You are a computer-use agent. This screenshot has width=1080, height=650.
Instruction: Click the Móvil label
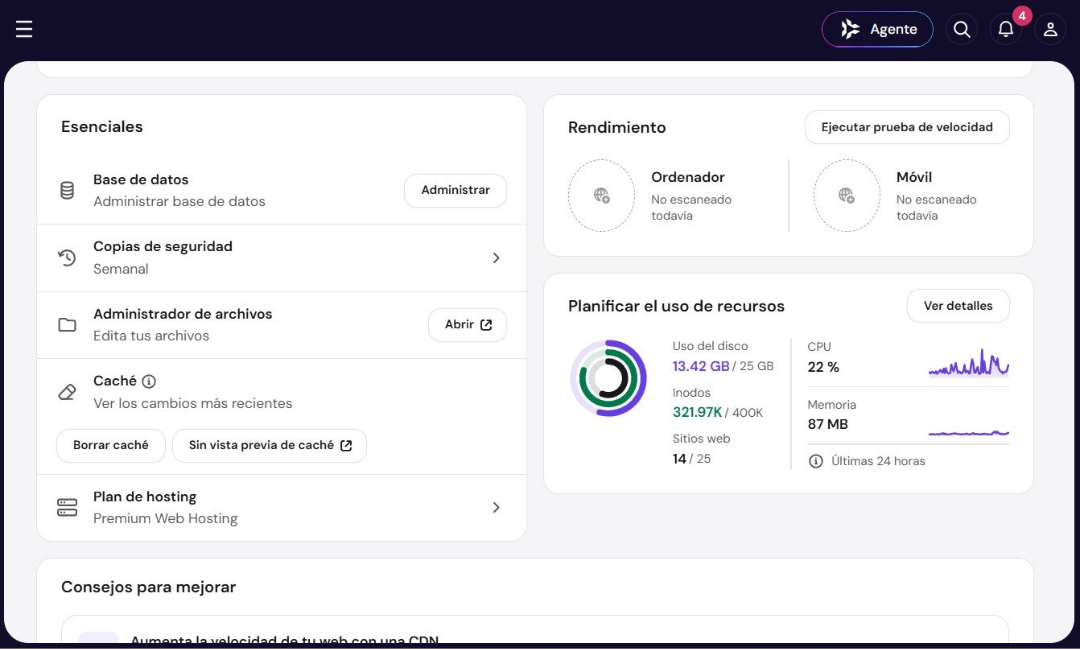coord(914,178)
